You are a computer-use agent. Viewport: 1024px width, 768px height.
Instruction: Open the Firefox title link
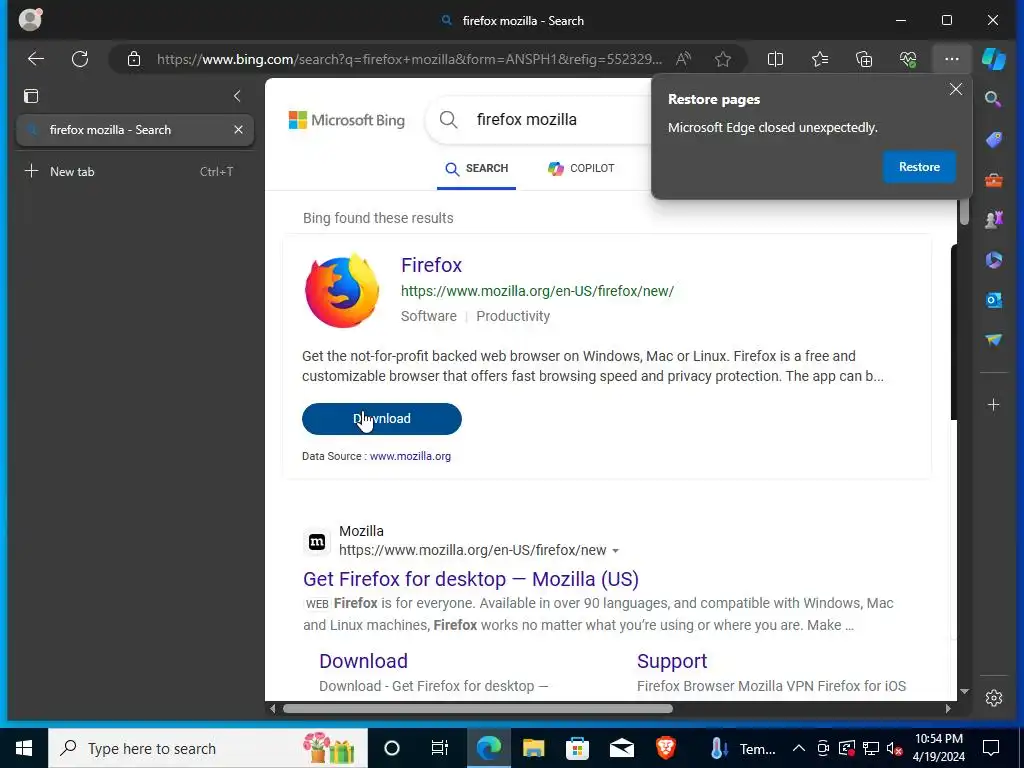click(x=431, y=265)
